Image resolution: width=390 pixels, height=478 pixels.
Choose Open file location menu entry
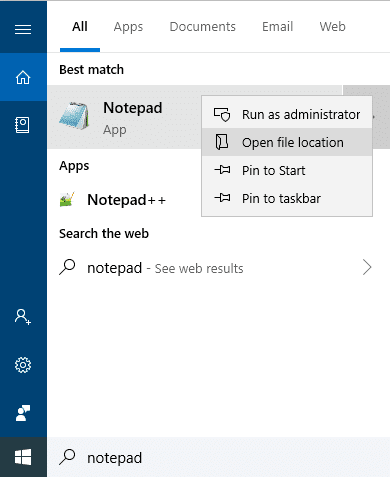287,142
